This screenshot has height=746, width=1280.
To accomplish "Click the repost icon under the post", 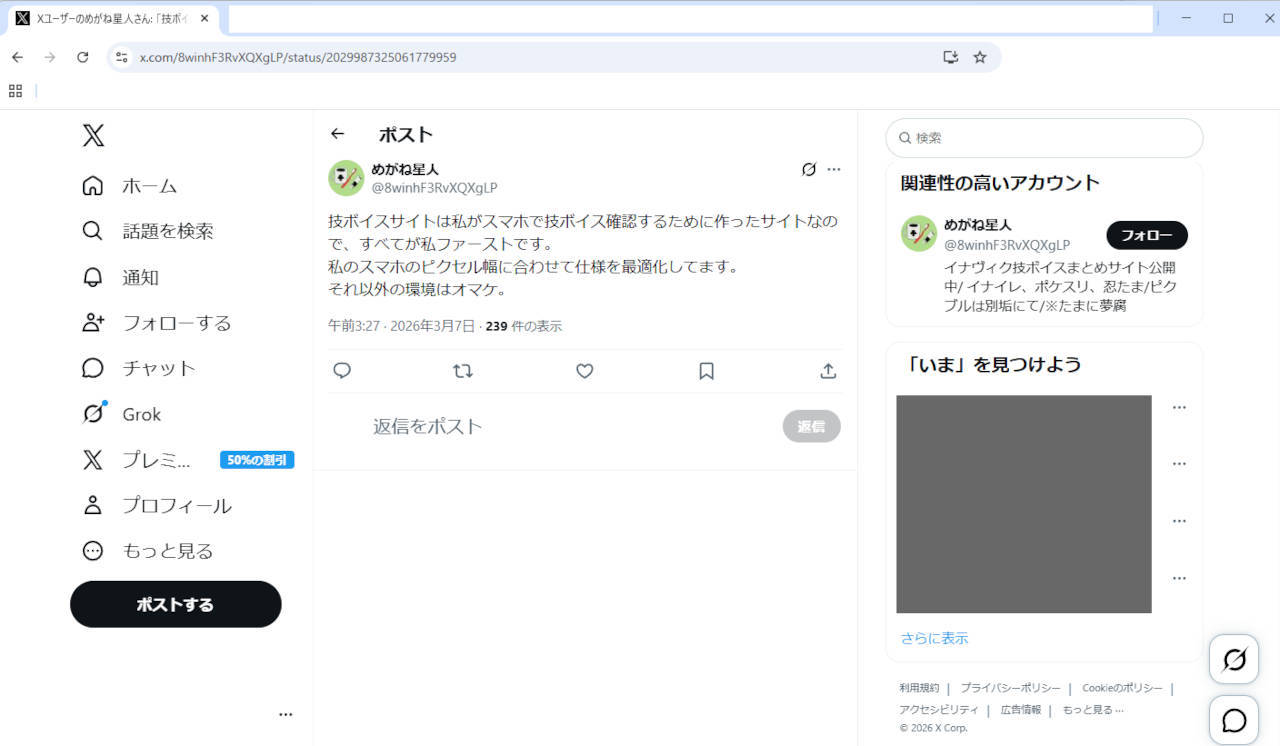I will coord(463,371).
